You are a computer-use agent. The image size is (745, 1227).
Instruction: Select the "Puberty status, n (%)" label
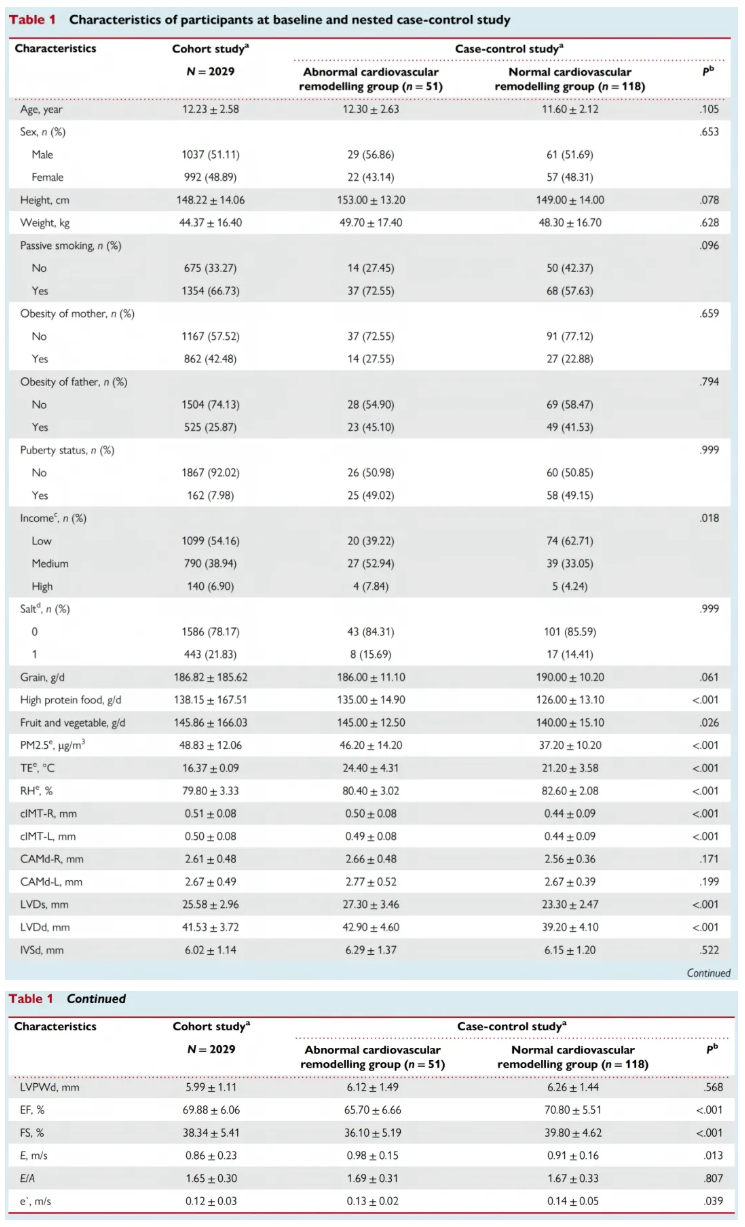68,450
